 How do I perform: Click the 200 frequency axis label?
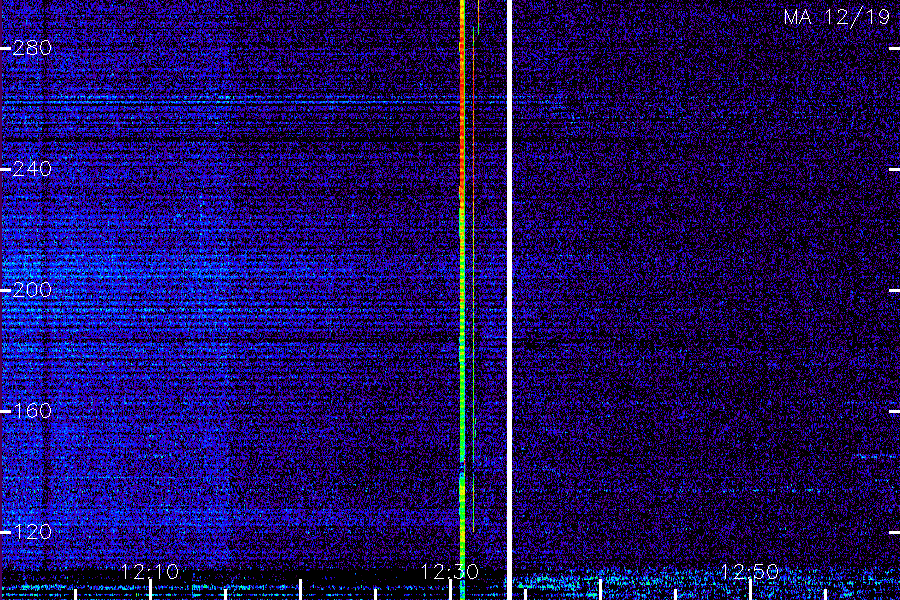[x=32, y=289]
